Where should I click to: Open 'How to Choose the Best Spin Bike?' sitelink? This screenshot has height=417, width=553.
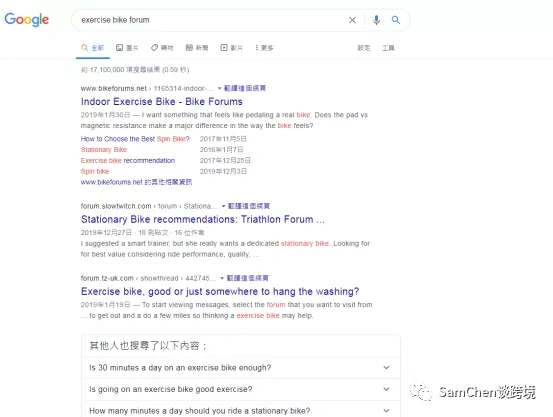pyautogui.click(x=135, y=139)
